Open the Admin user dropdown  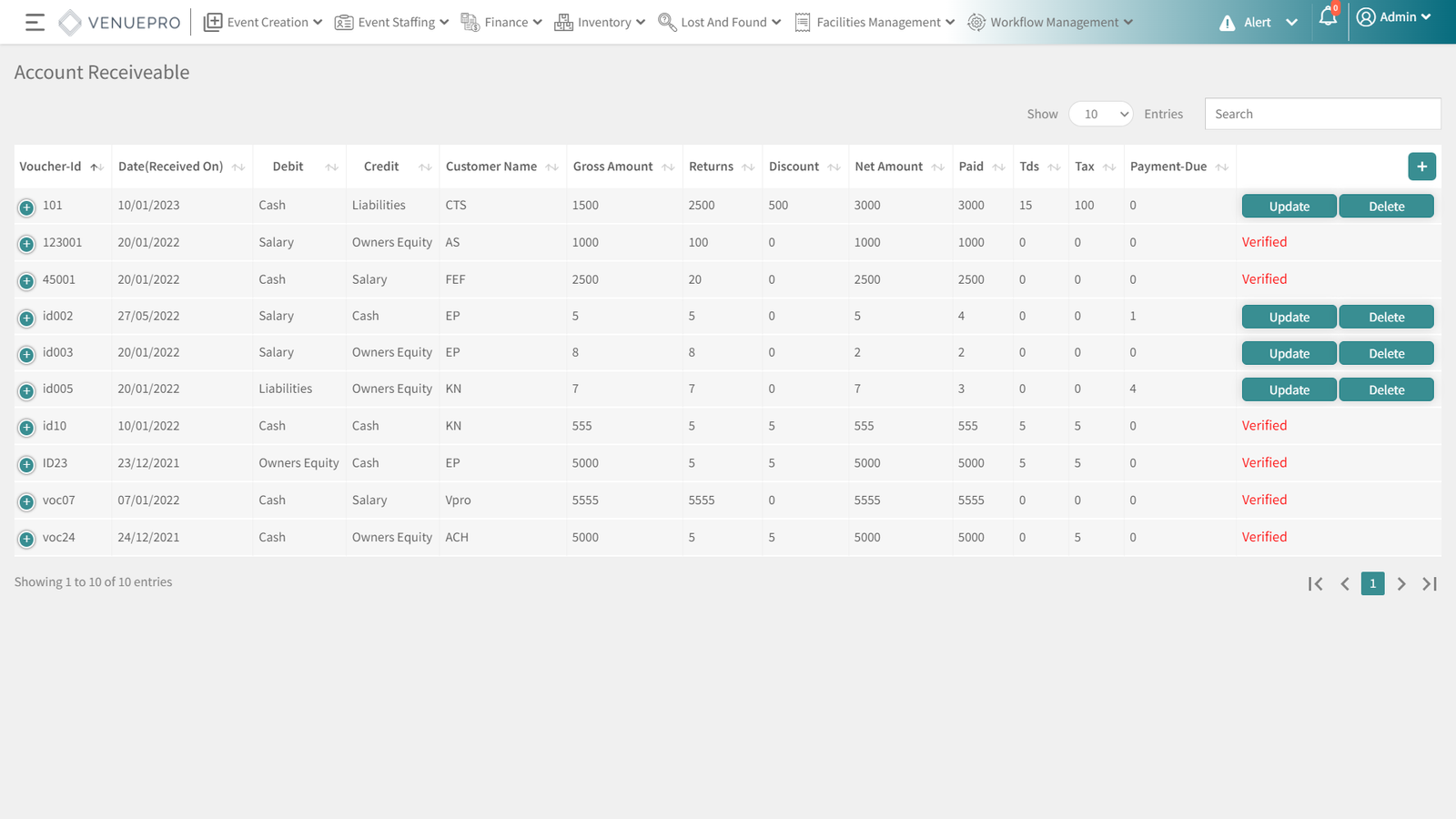click(1393, 17)
